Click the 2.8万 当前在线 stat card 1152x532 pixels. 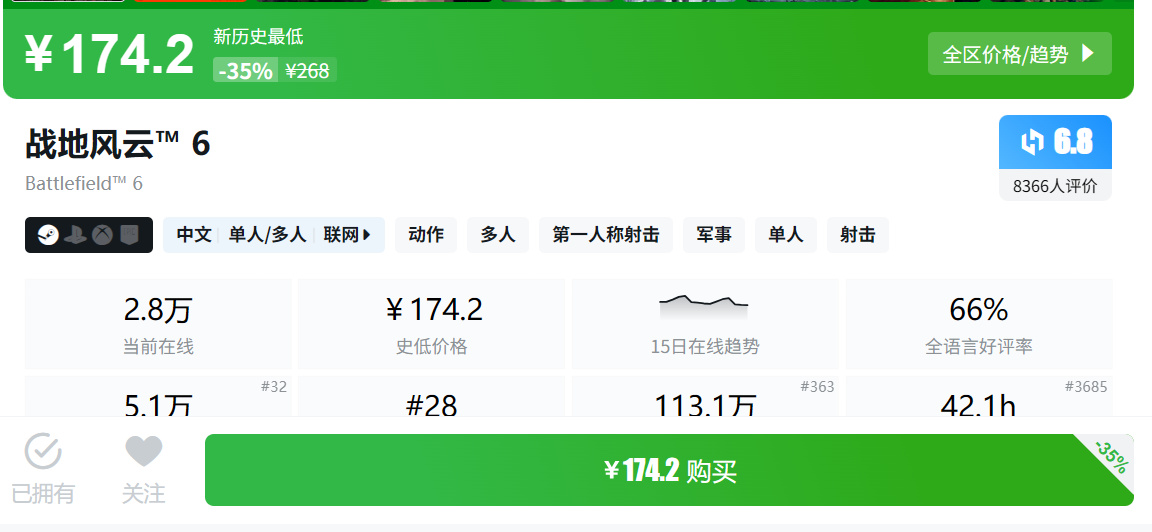(158, 324)
